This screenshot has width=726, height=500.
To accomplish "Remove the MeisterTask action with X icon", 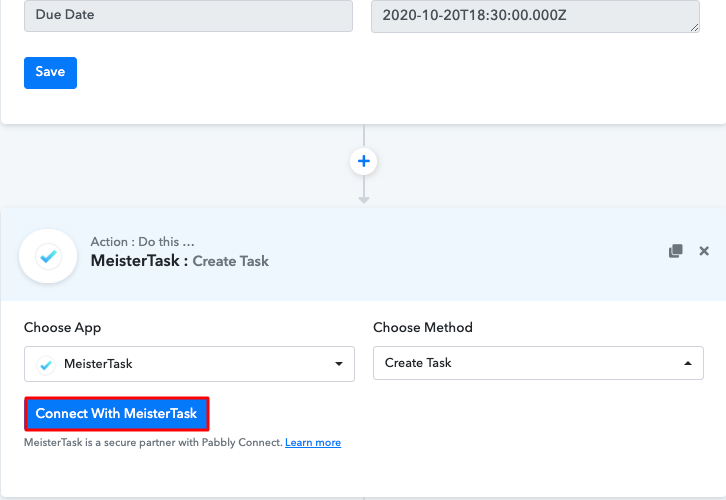I will (x=704, y=251).
